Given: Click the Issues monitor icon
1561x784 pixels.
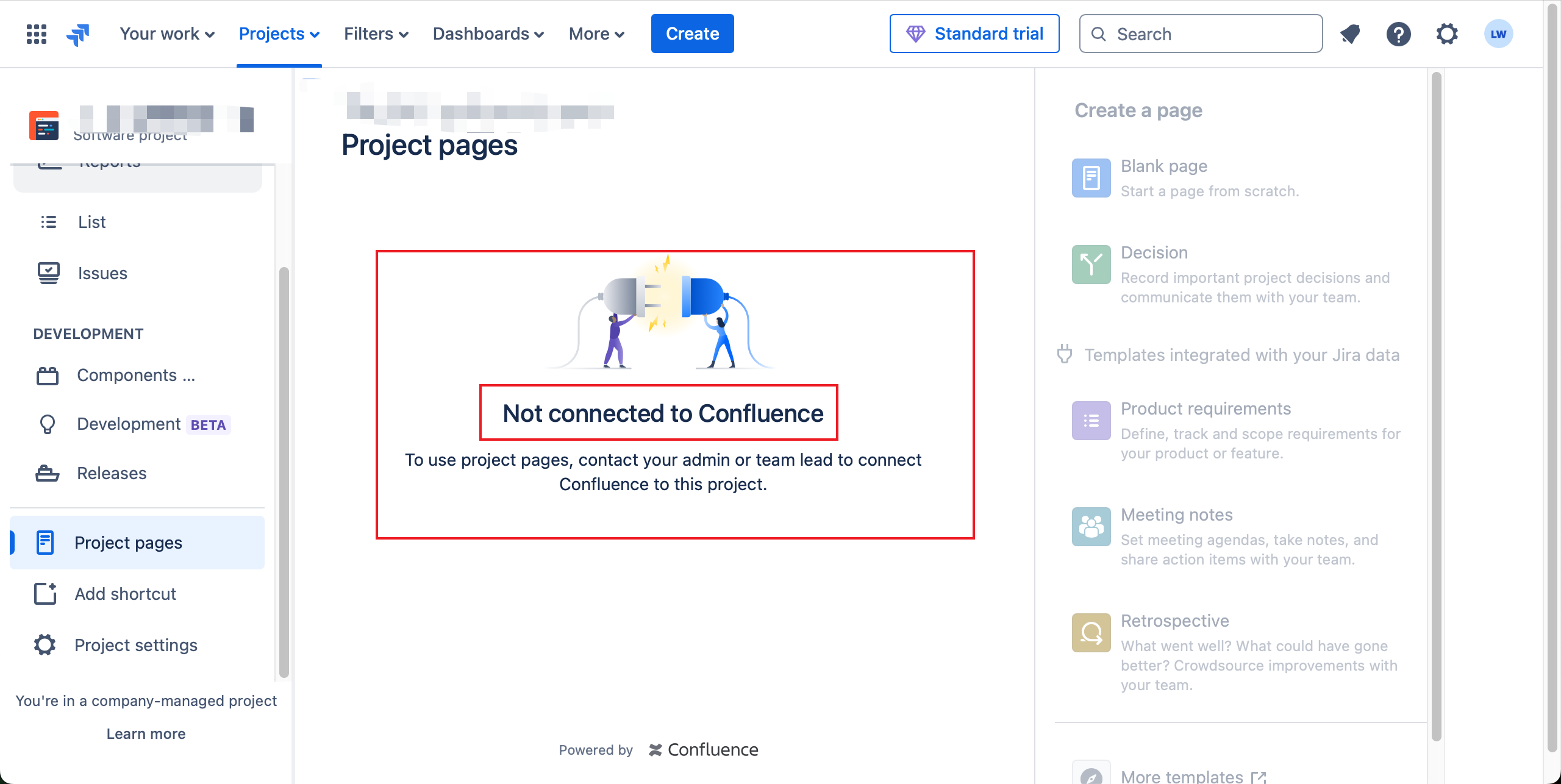Looking at the screenshot, I should click(48, 273).
